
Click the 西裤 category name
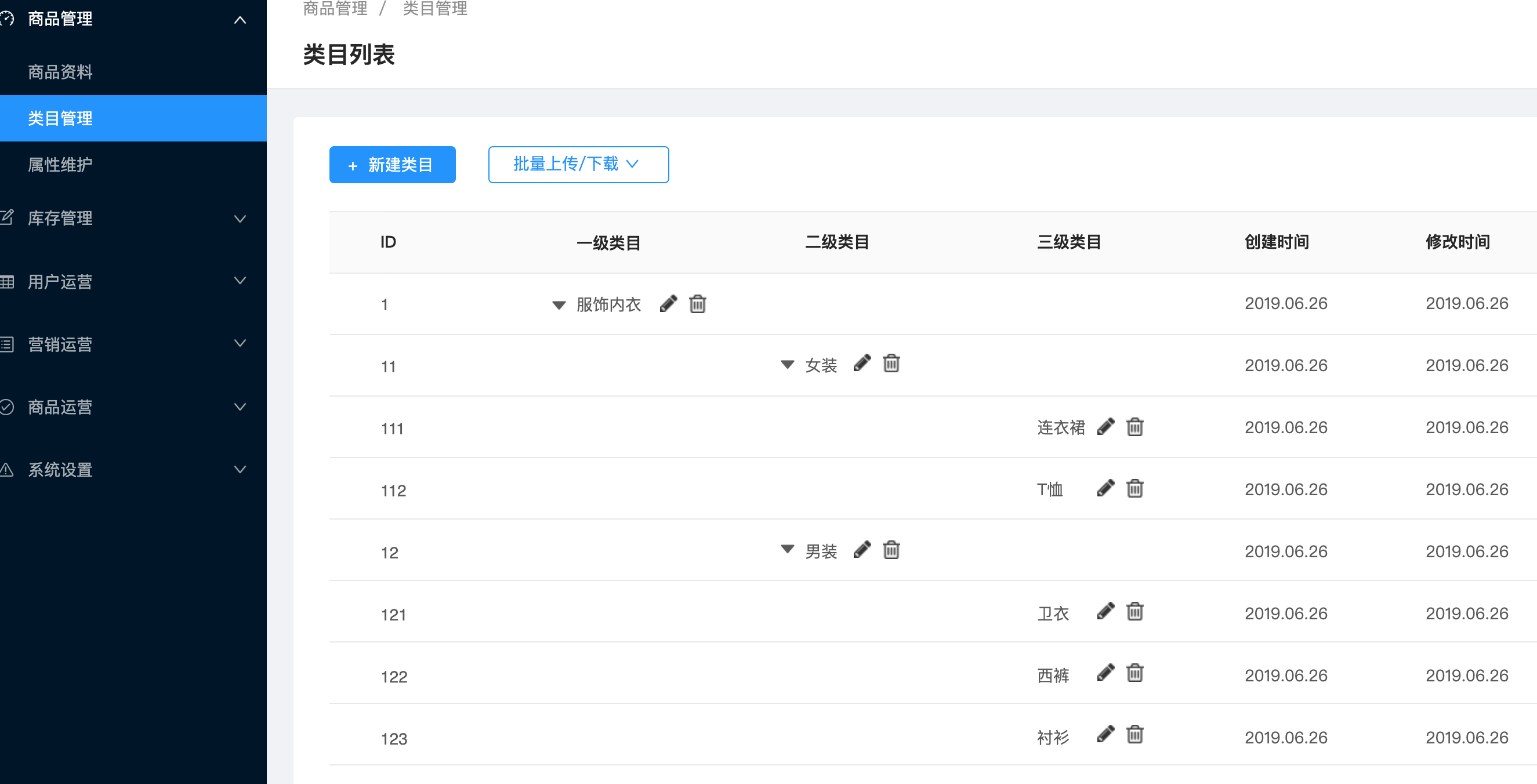coord(1053,676)
